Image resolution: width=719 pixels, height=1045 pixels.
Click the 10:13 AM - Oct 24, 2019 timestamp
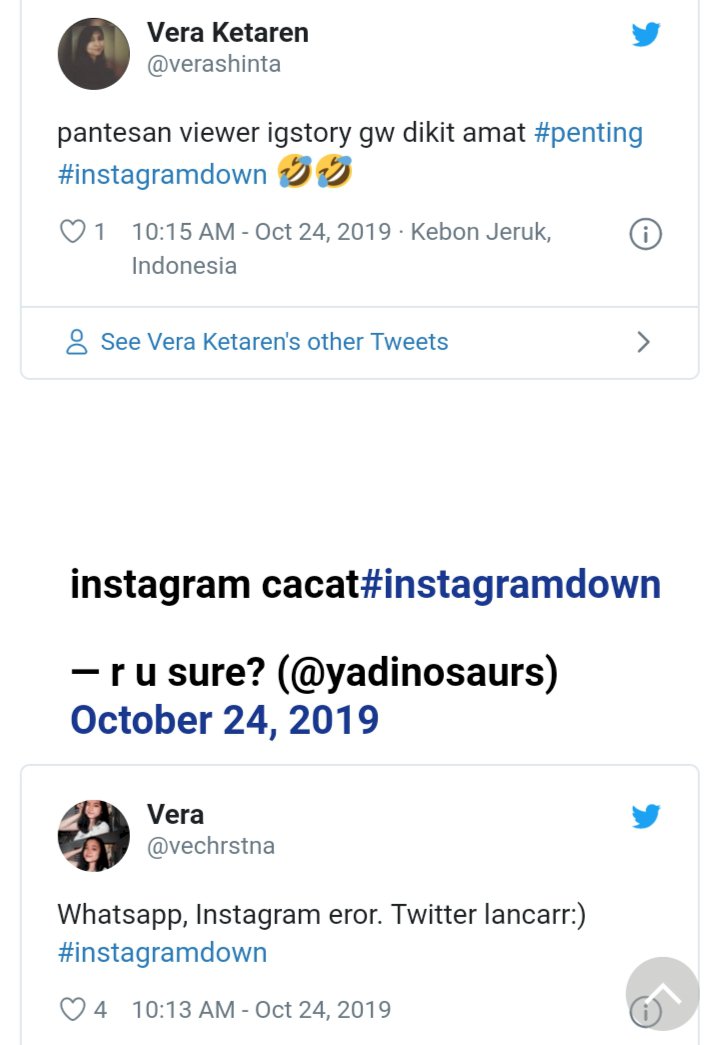pos(261,1010)
